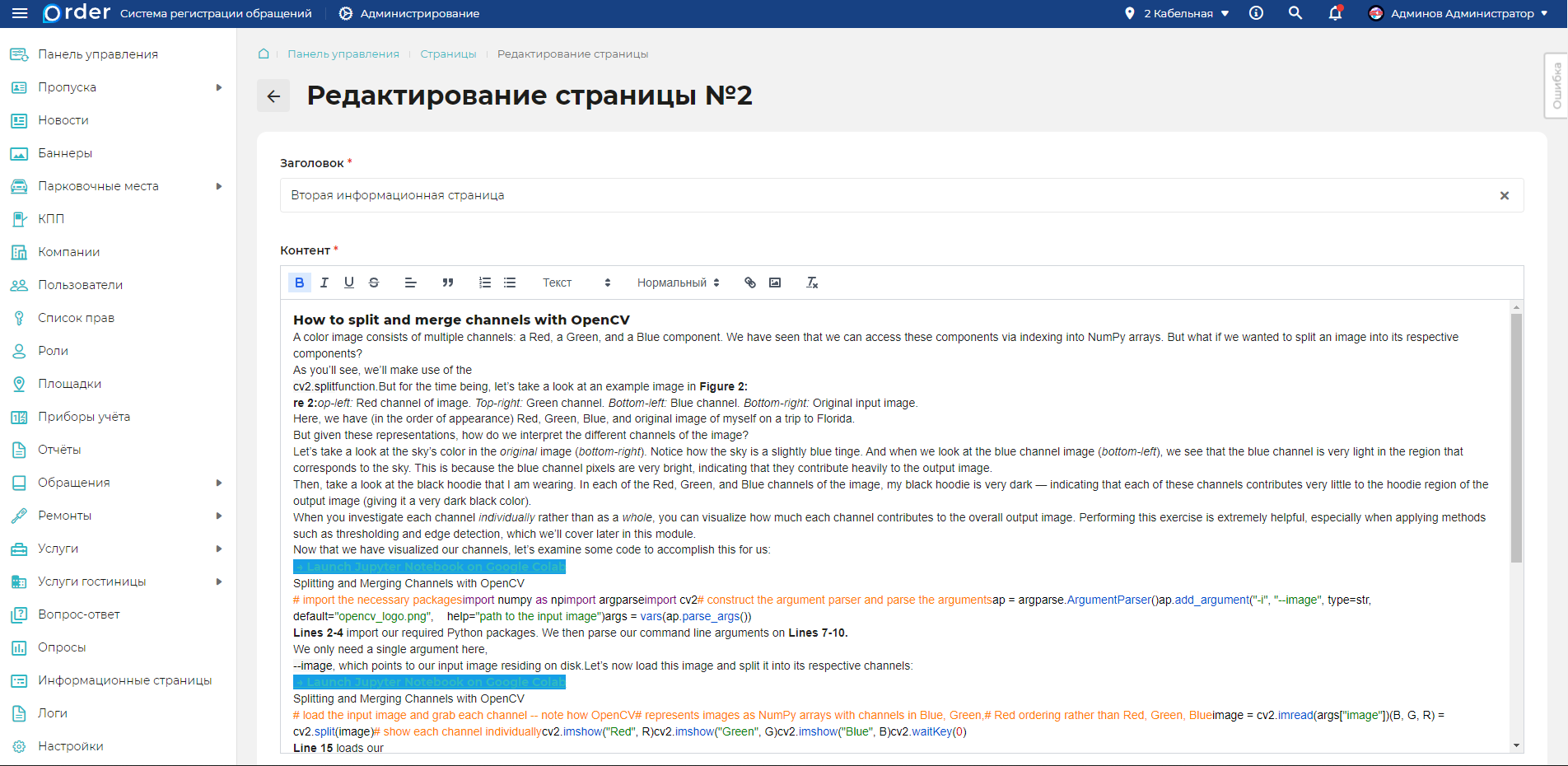Toggle underline formatting
The image size is (1568, 766).
(x=348, y=282)
